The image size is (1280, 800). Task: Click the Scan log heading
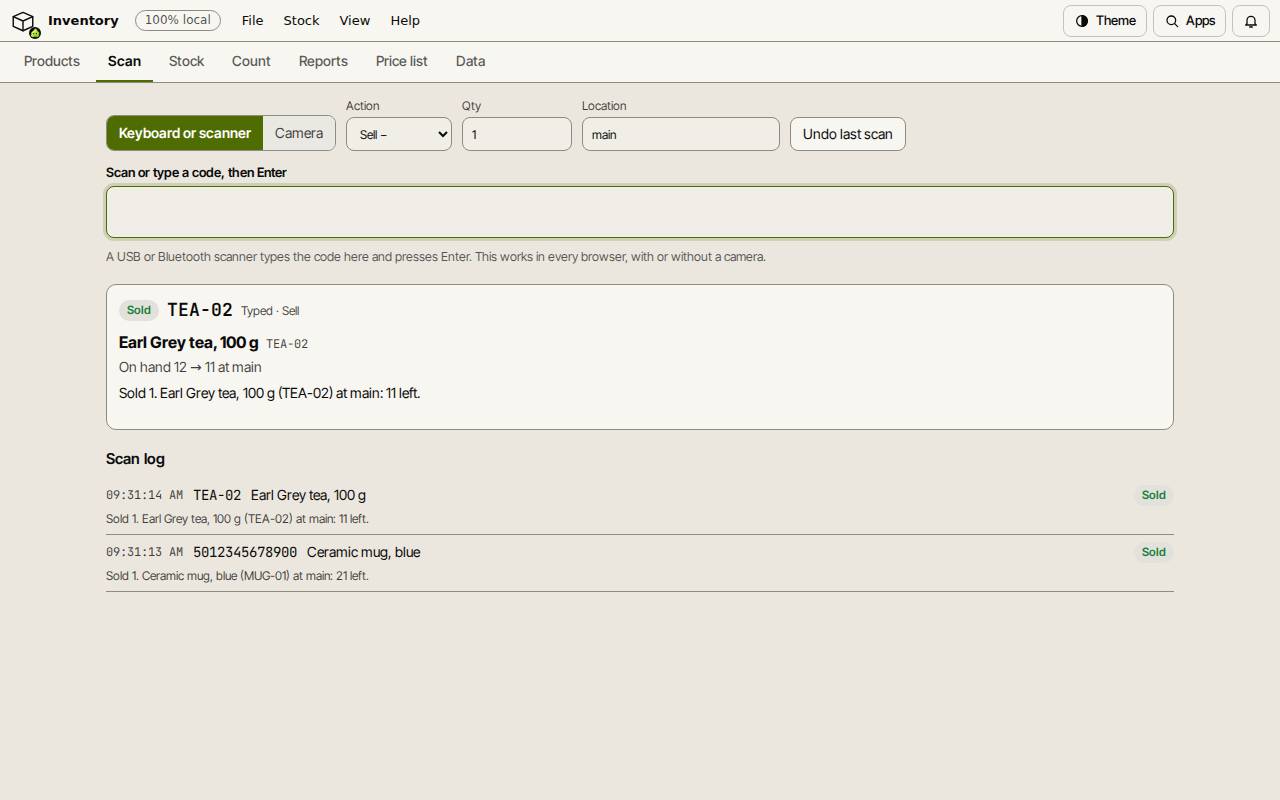tap(135, 459)
